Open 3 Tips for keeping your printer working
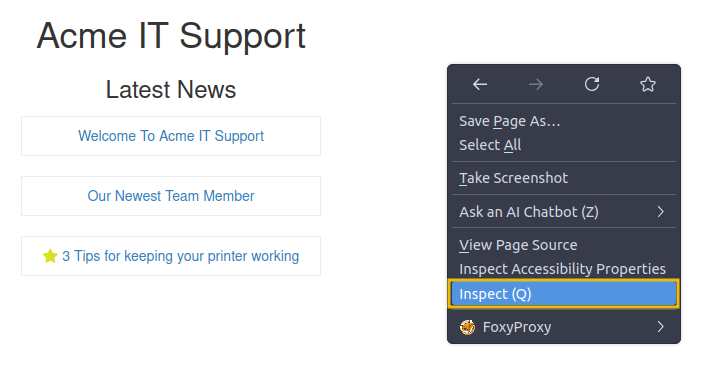This screenshot has height=369, width=704. (180, 256)
